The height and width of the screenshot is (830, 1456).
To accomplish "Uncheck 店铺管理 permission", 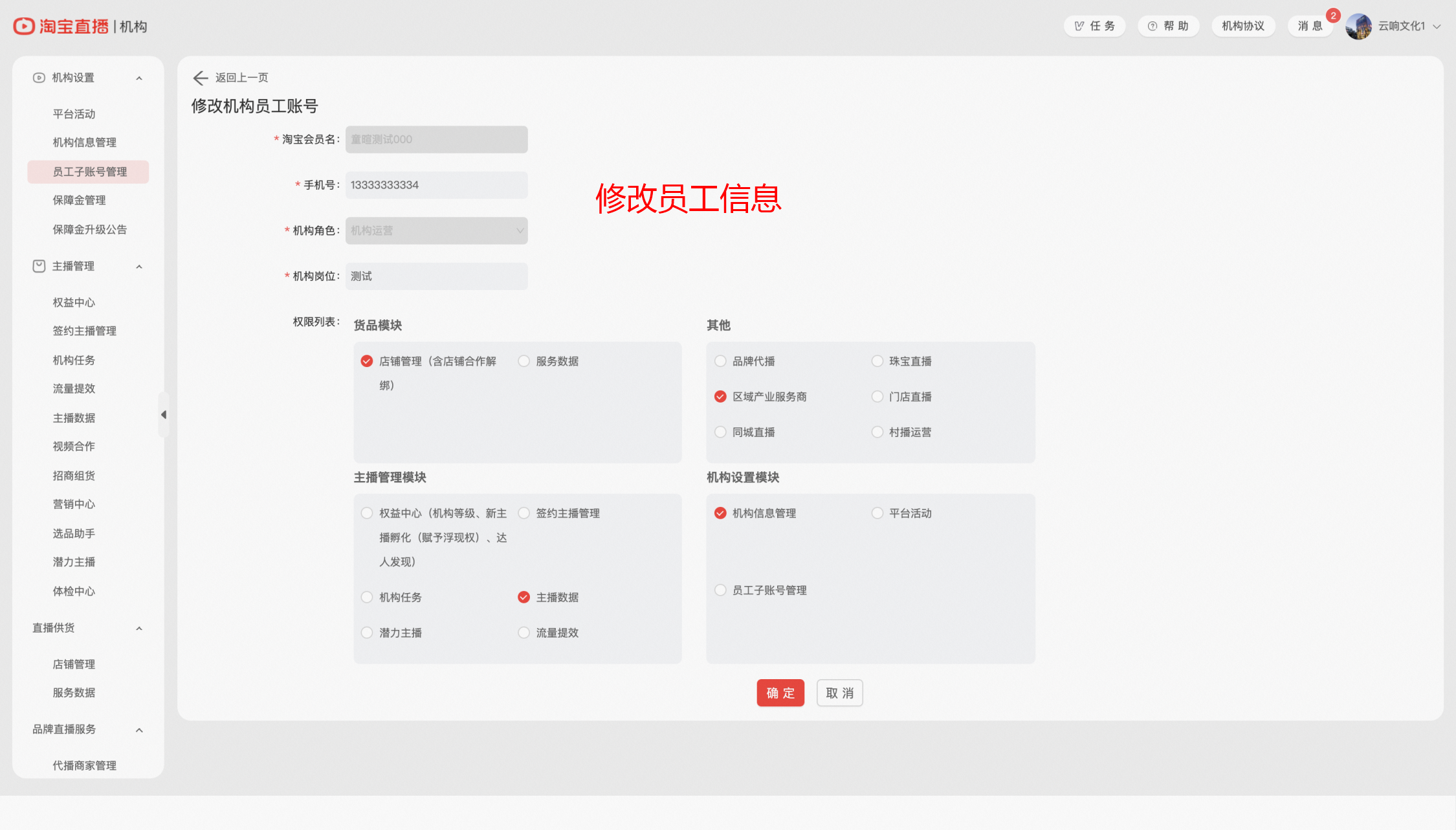I will coord(367,361).
